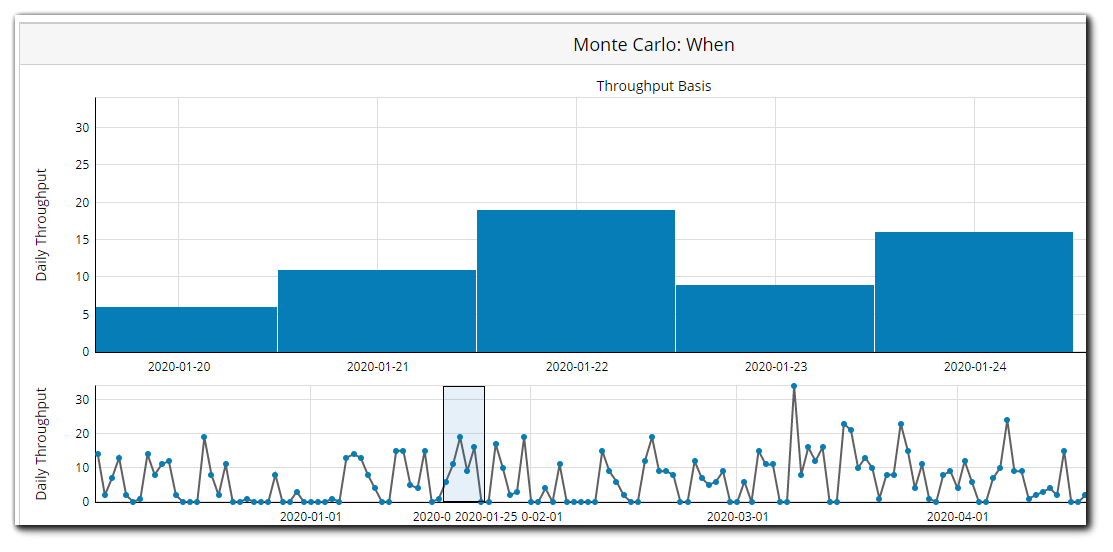Click the tallest bar for 2020-01-22

point(576,281)
